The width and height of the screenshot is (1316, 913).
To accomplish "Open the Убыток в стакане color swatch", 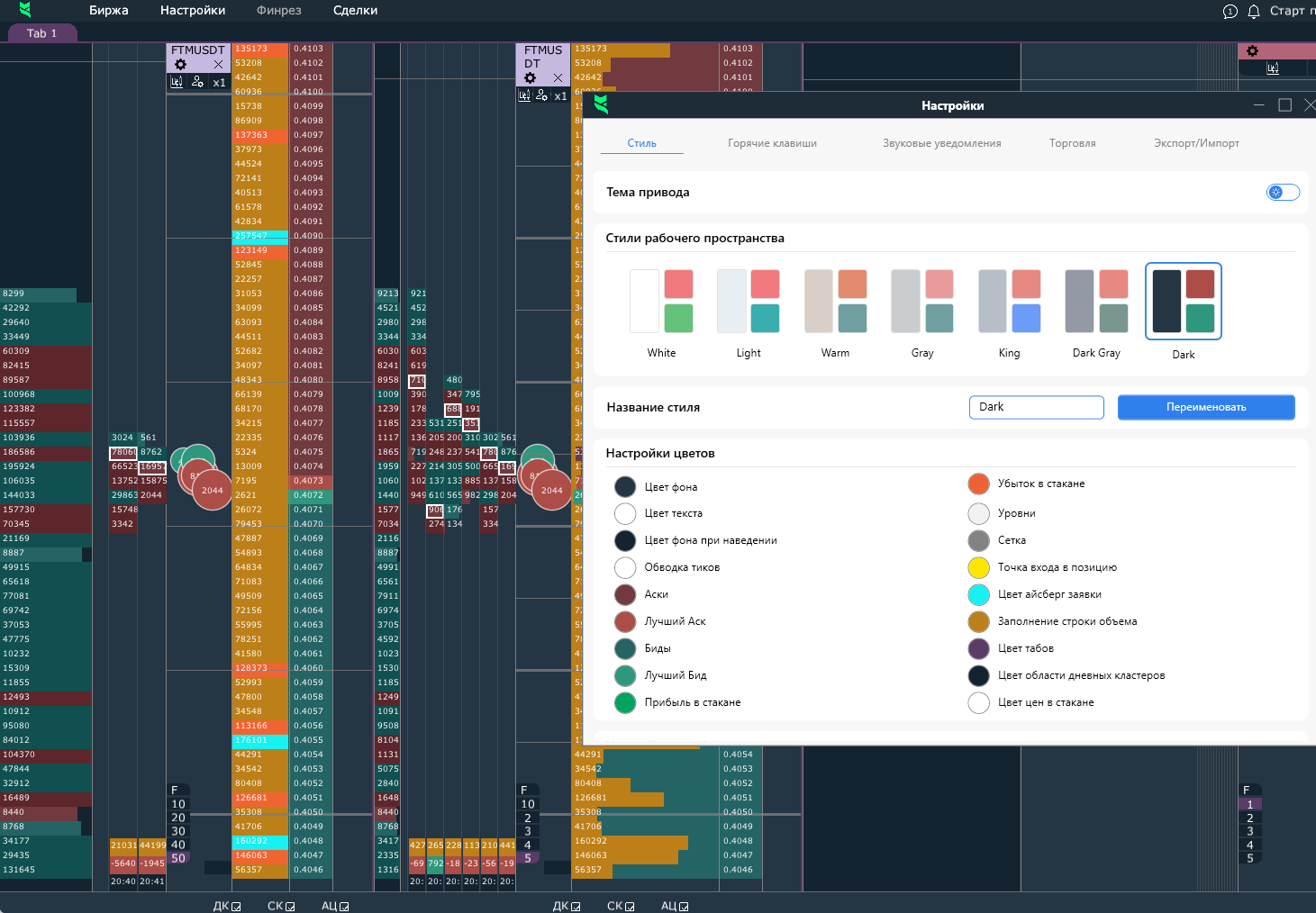I will point(979,484).
